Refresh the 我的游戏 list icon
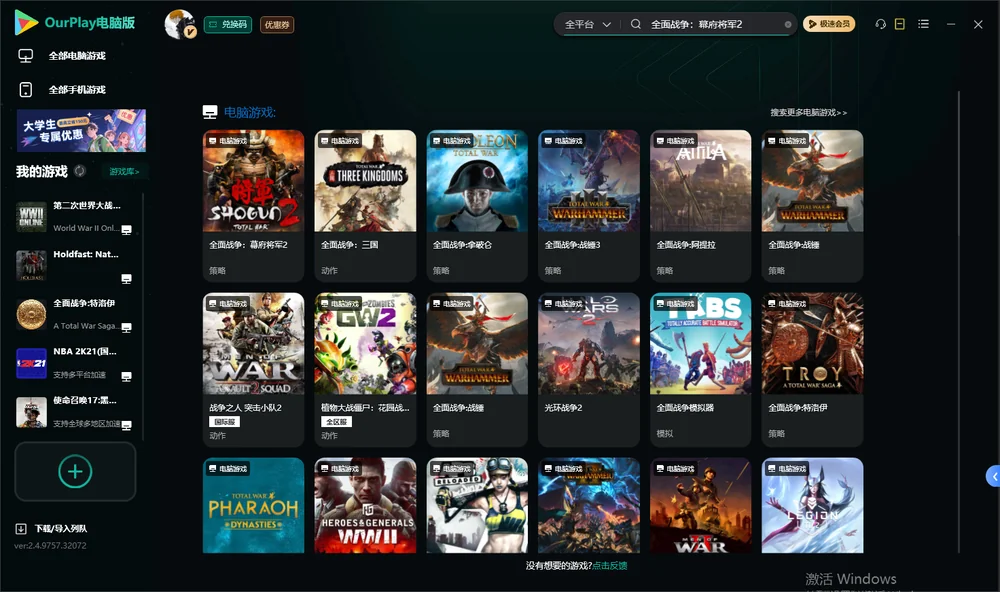The image size is (1000, 592). click(80, 171)
